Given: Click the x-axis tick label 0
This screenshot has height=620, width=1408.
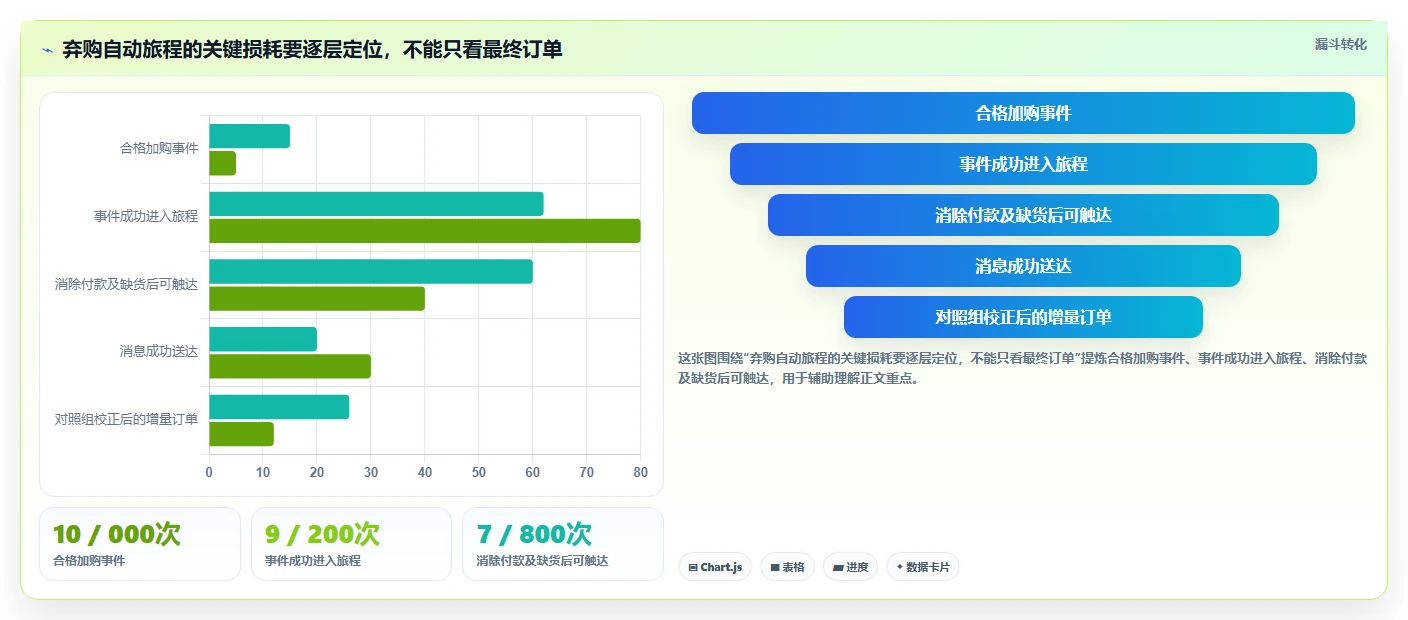Looking at the screenshot, I should 209,472.
